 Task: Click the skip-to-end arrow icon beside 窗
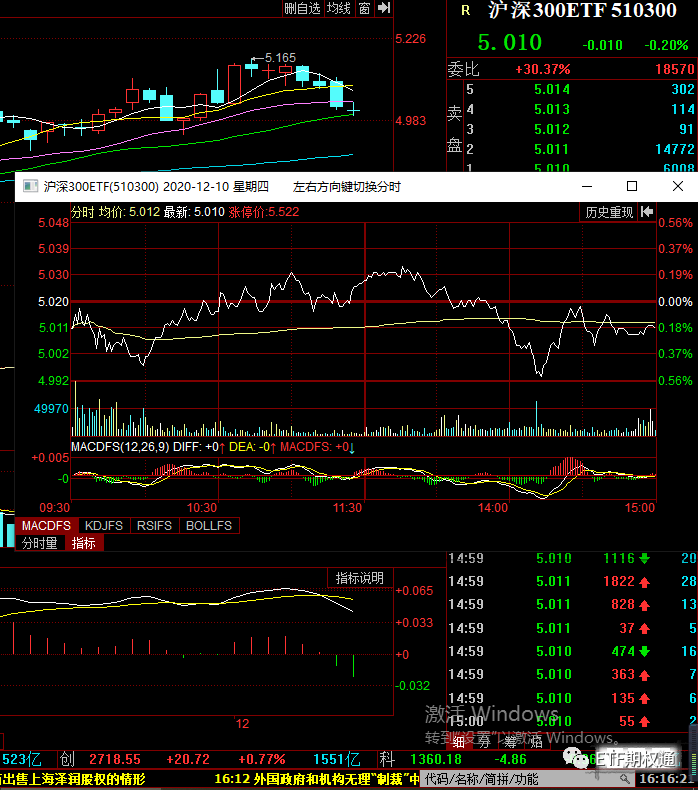pyautogui.click(x=384, y=8)
